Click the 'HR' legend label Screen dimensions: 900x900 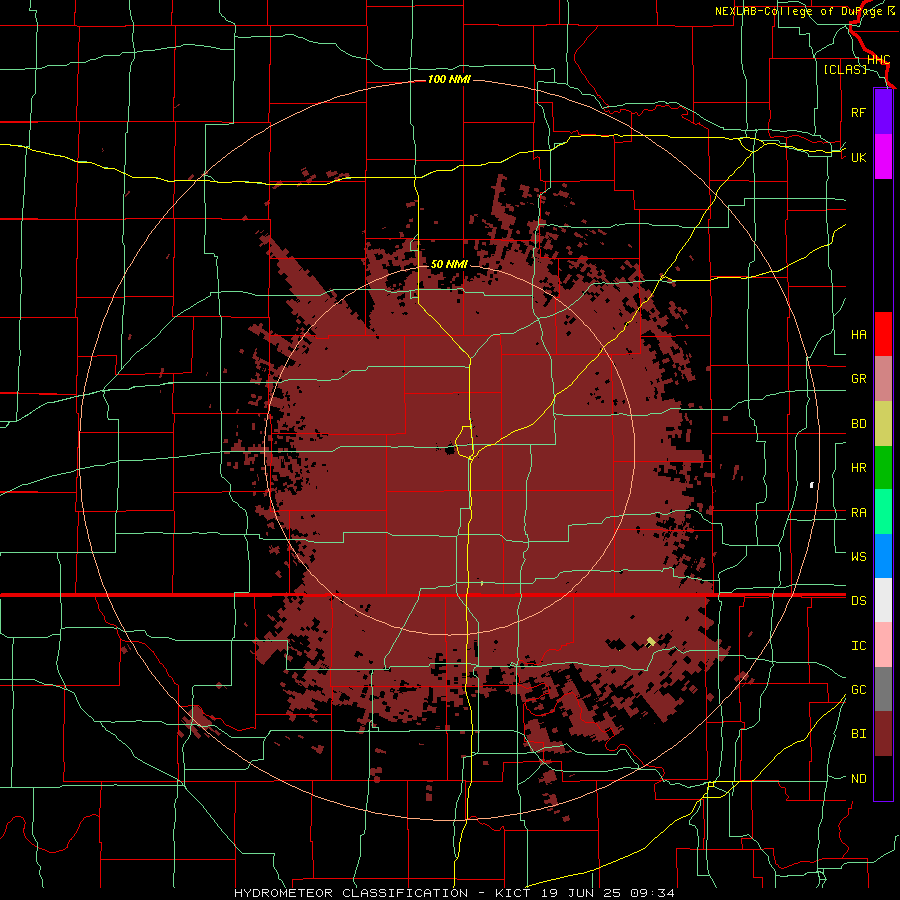click(x=858, y=468)
